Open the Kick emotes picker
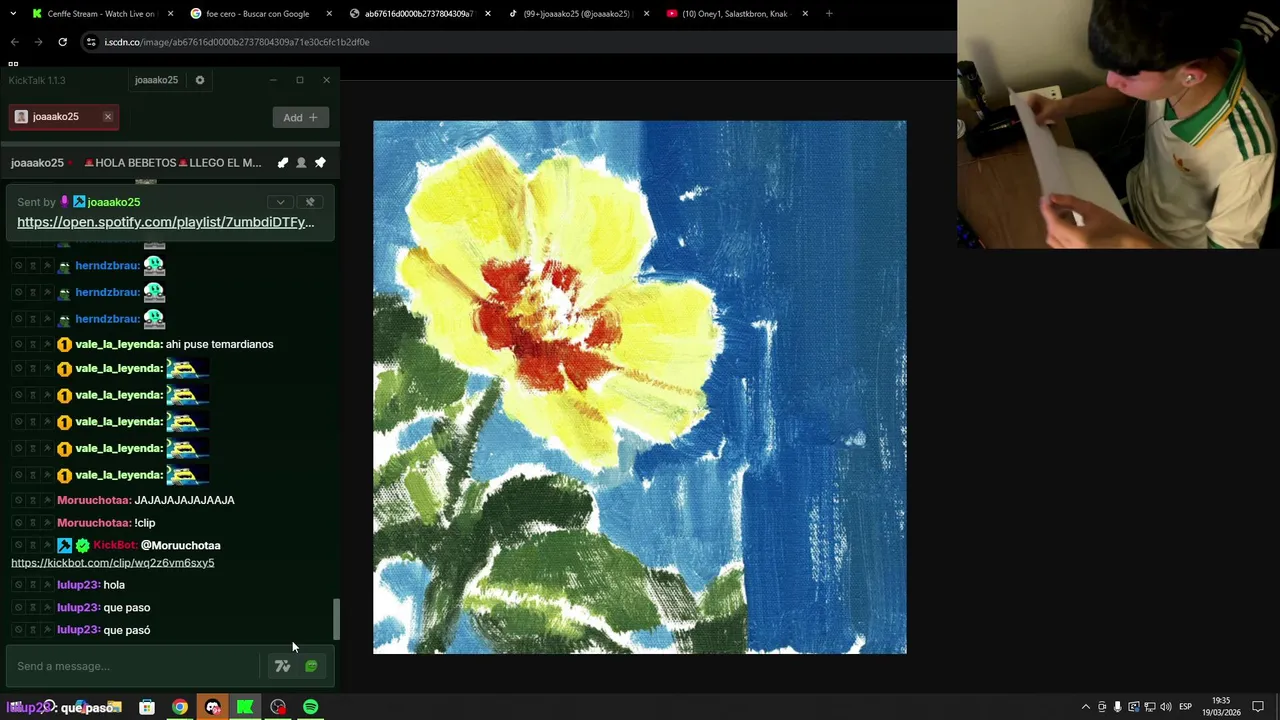This screenshot has width=1280, height=720. (311, 666)
